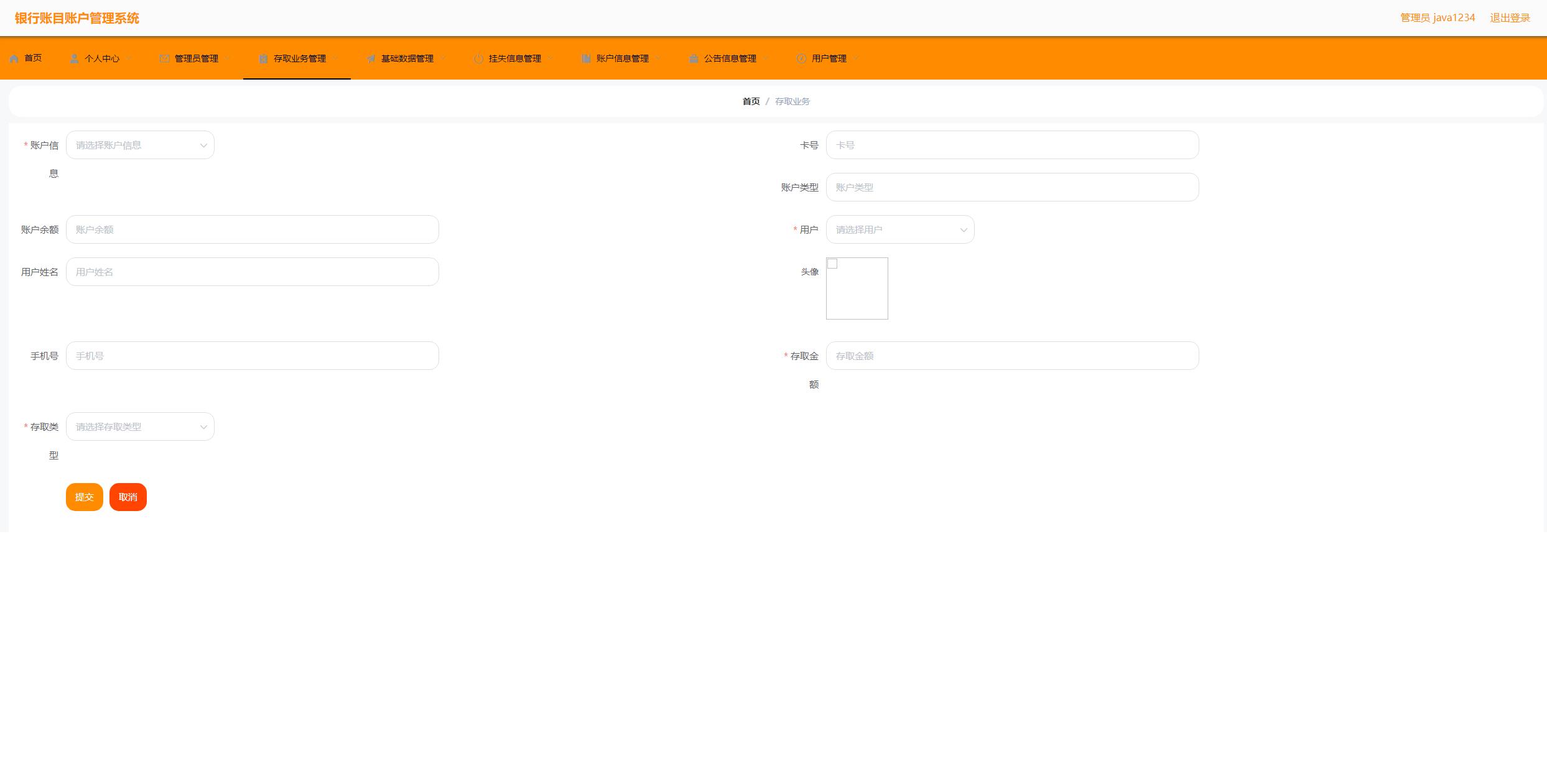Click the 首页 breadcrumb link
Image resolution: width=1547 pixels, height=784 pixels.
[x=751, y=101]
